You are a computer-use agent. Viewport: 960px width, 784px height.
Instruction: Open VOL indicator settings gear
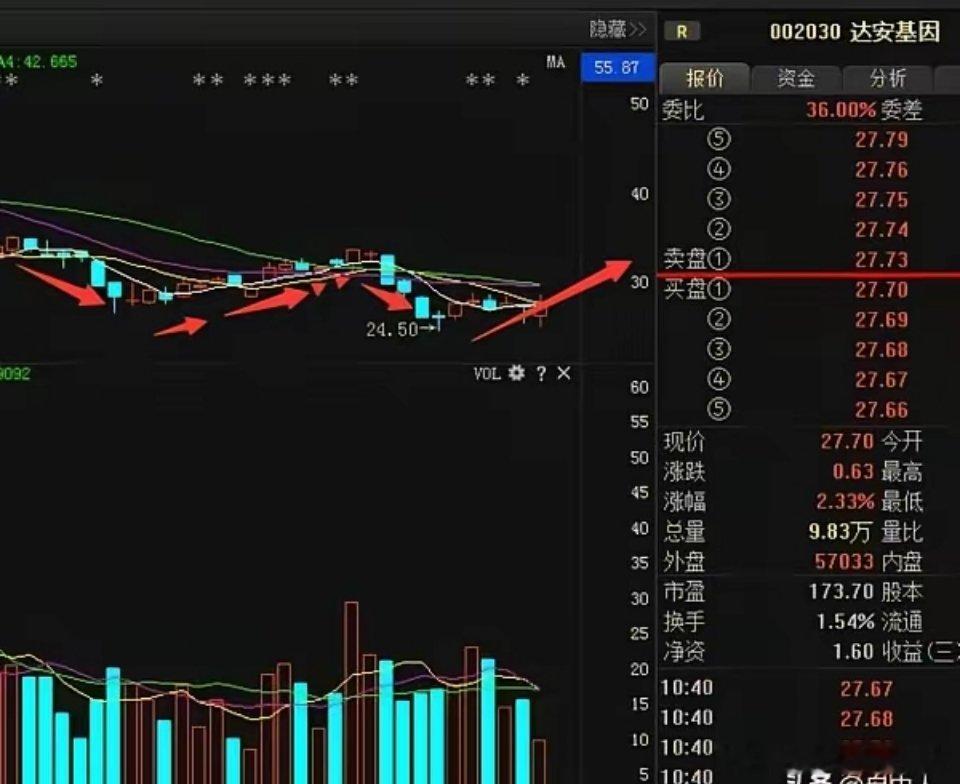pyautogui.click(x=517, y=373)
